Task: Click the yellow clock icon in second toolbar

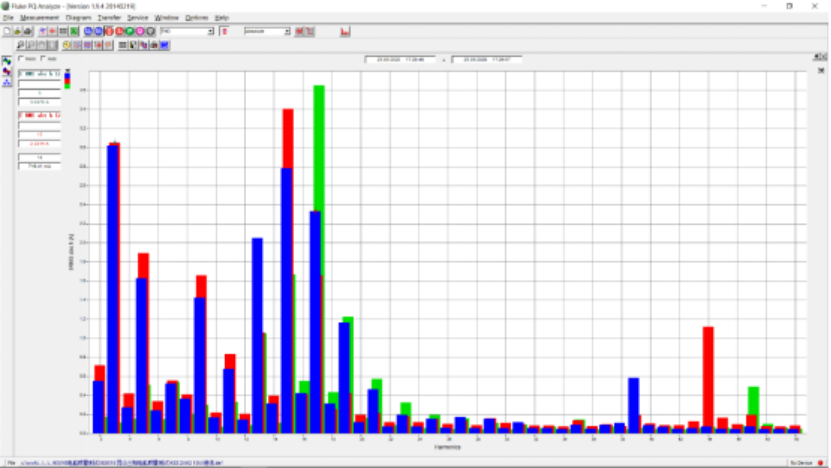Action: pos(66,46)
